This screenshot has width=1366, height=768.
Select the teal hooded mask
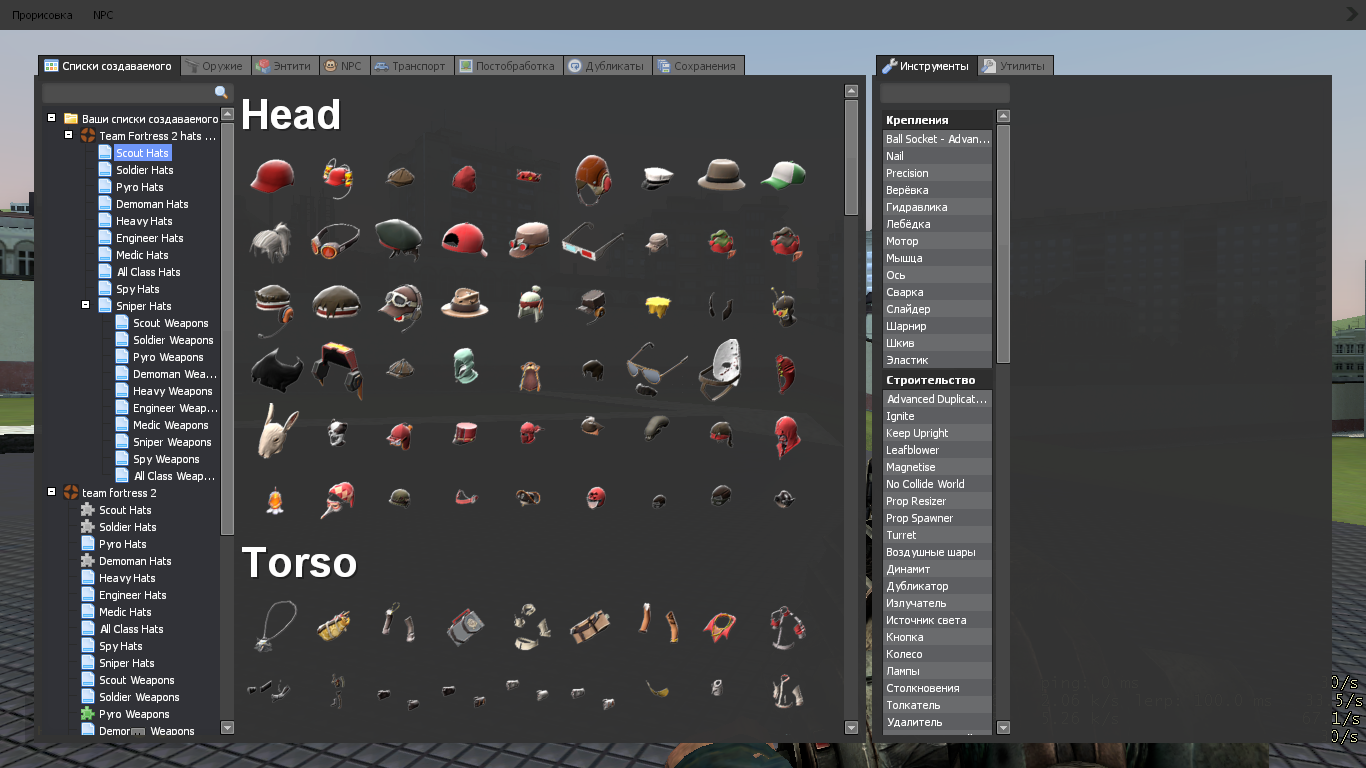click(465, 367)
